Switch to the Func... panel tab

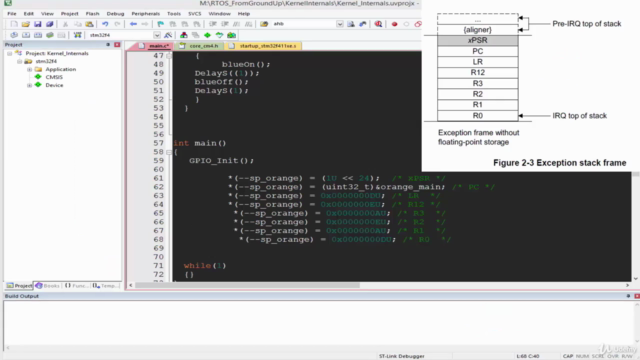click(x=76, y=285)
